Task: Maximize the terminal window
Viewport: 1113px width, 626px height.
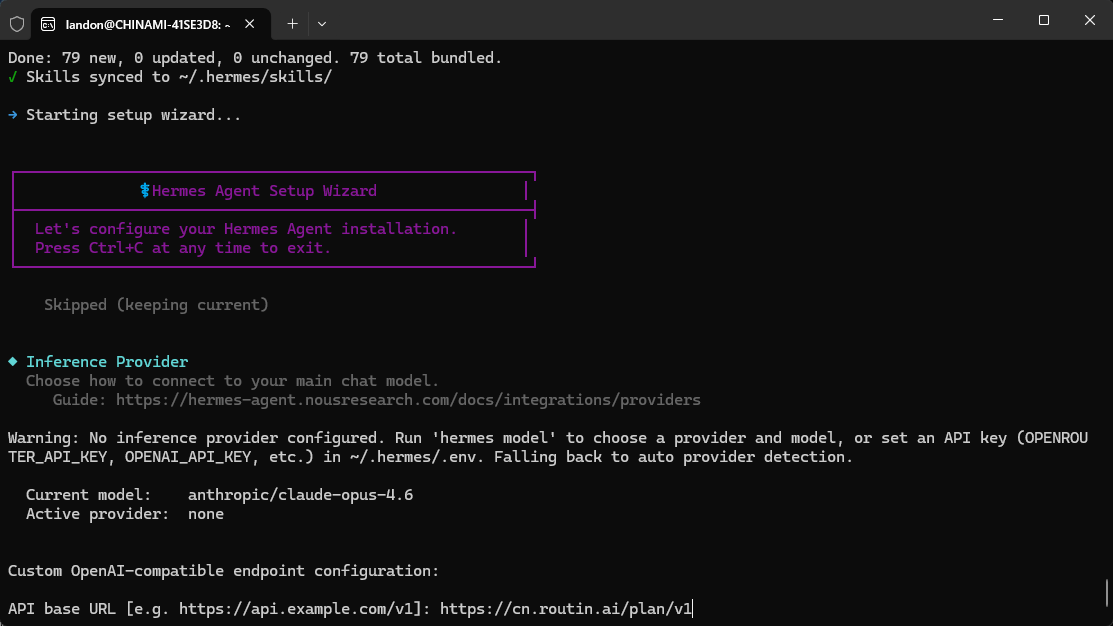Action: tap(1043, 20)
